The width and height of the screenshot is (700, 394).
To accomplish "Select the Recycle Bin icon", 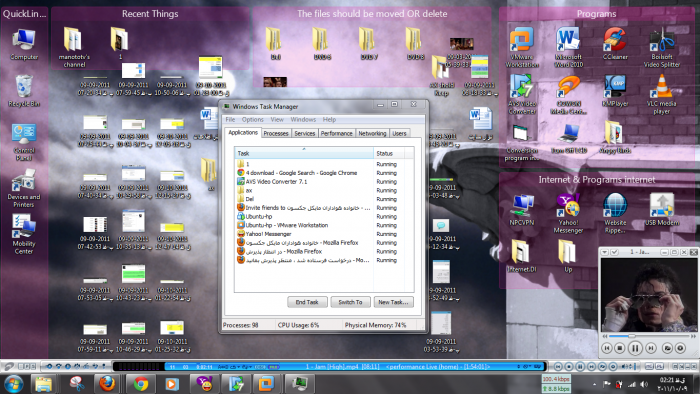I will coord(24,91).
